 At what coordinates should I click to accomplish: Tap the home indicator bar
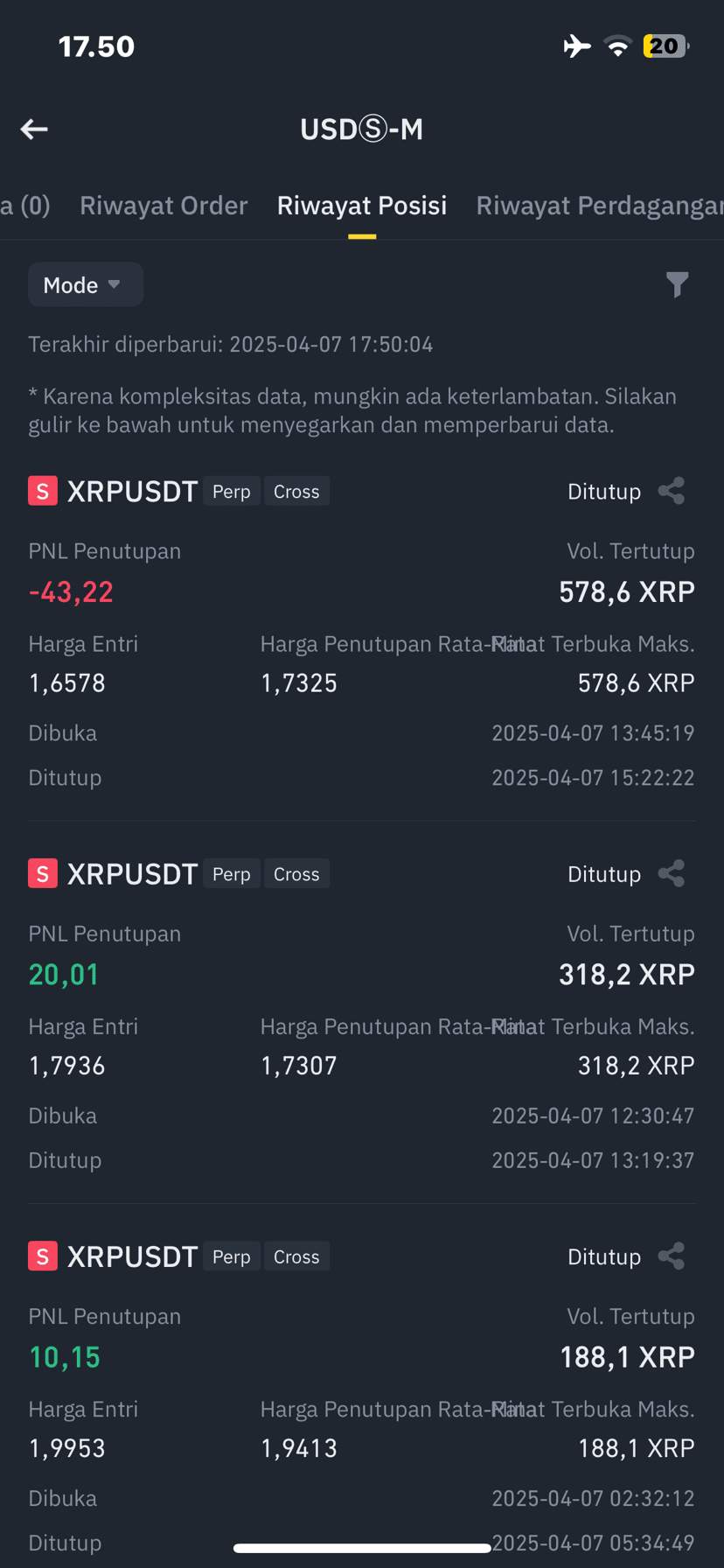tap(362, 1548)
